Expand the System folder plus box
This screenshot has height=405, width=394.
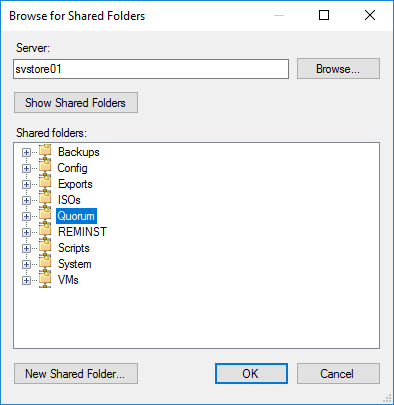(26, 264)
